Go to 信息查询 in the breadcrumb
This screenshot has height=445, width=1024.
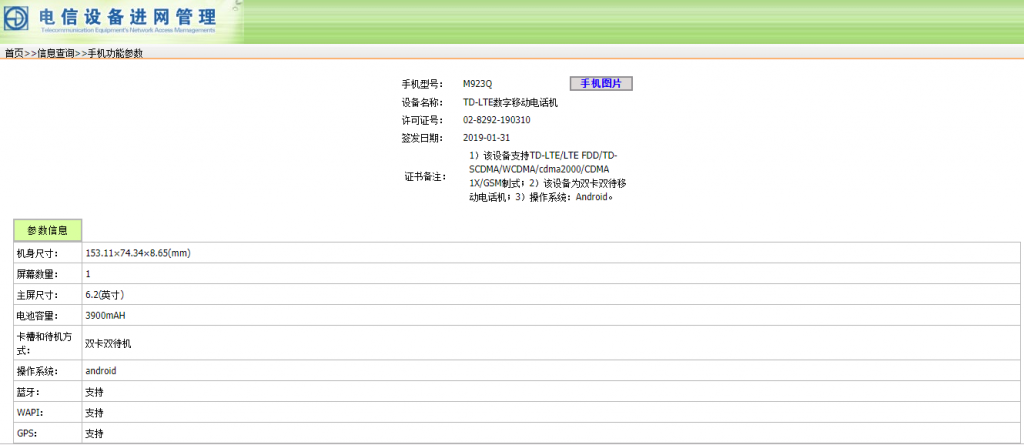pyautogui.click(x=56, y=54)
